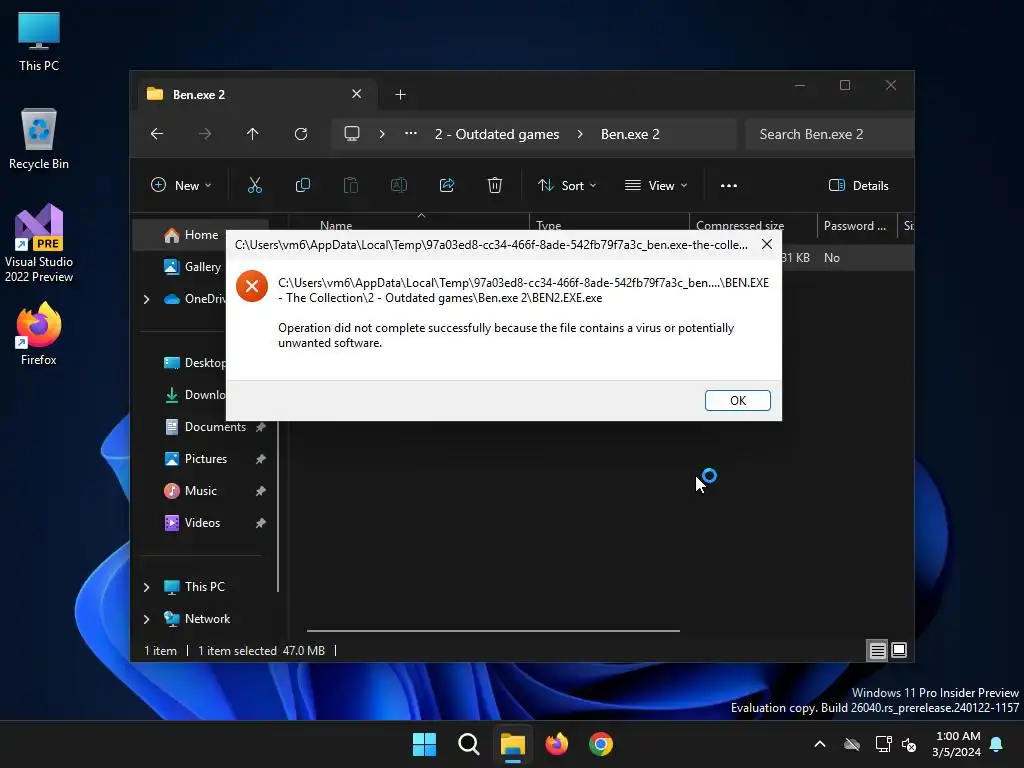Open Videos in navigation pane
Screen dimensions: 1024x768
coord(192,523)
